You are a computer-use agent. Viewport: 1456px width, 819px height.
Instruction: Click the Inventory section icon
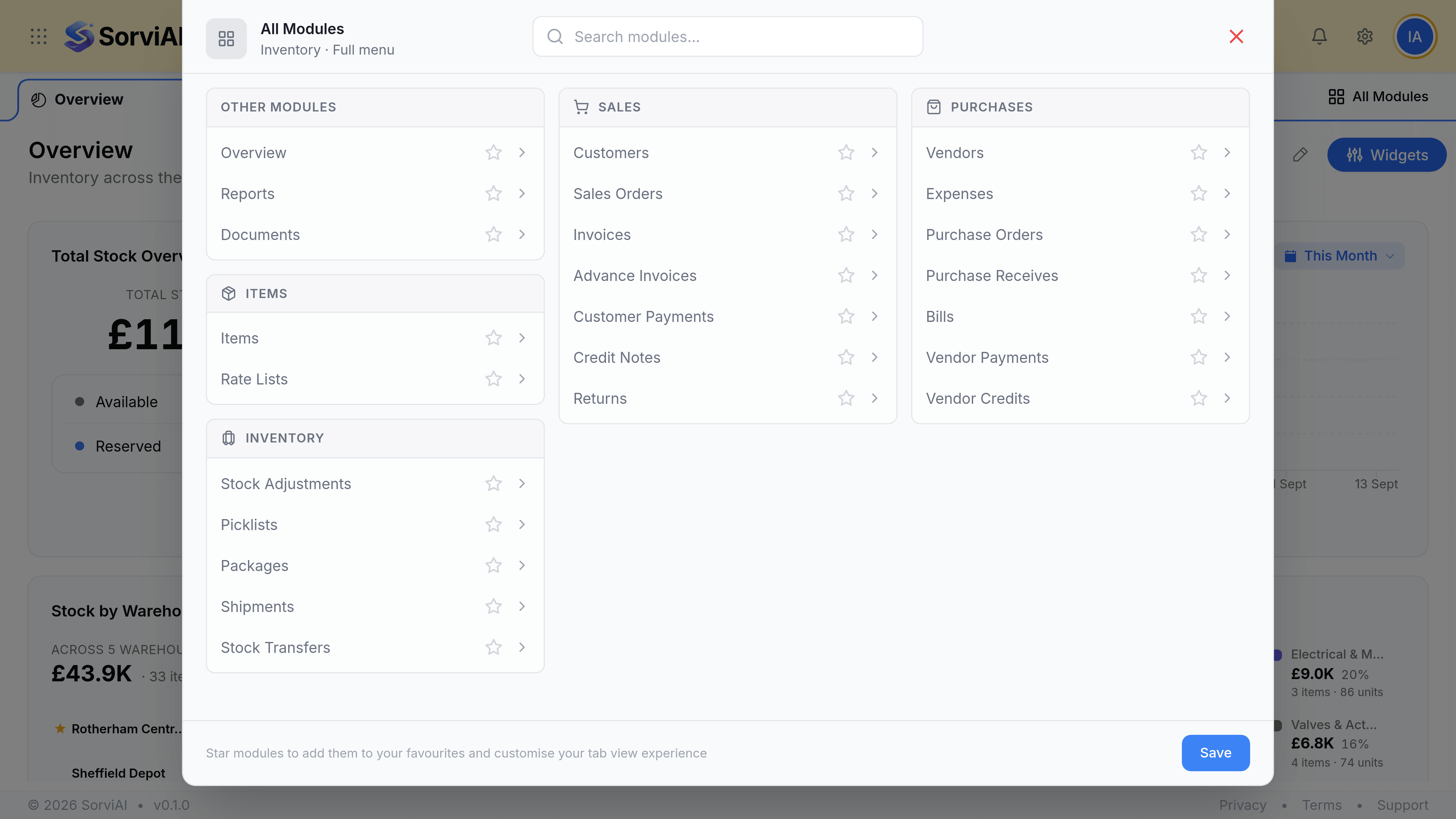coord(228,438)
